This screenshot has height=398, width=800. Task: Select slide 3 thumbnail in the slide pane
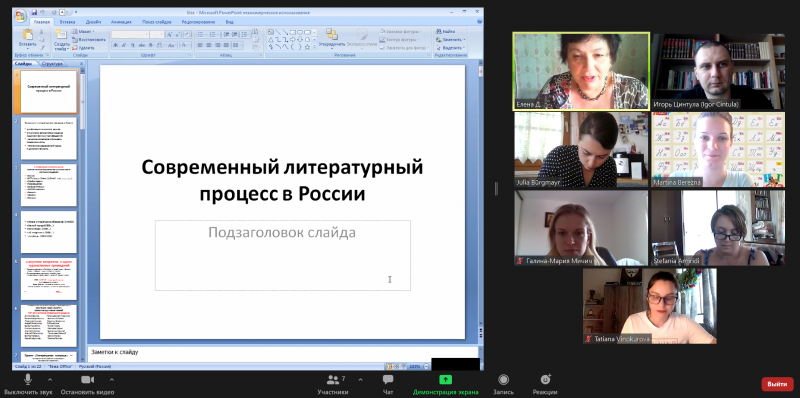48,185
